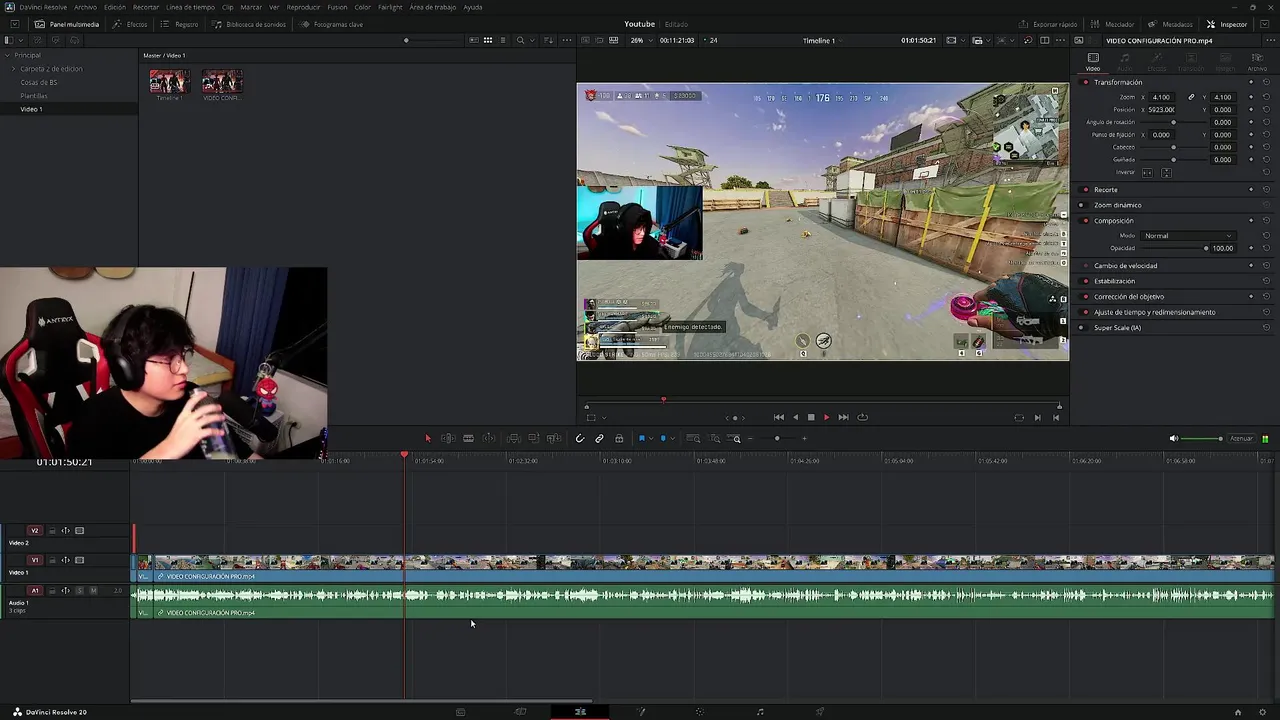Click the red Play button
1280x720 pixels.
click(x=826, y=417)
